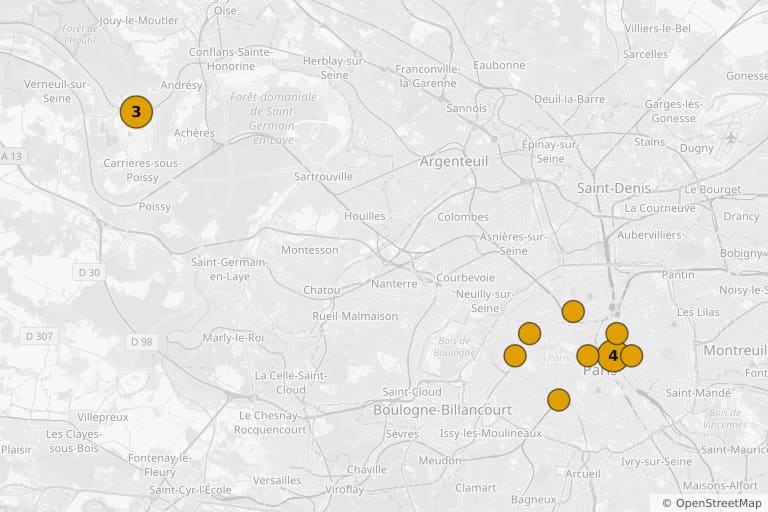This screenshot has width=768, height=512.
Task: Click the Jouy-le-Moutier label
Action: point(139,21)
